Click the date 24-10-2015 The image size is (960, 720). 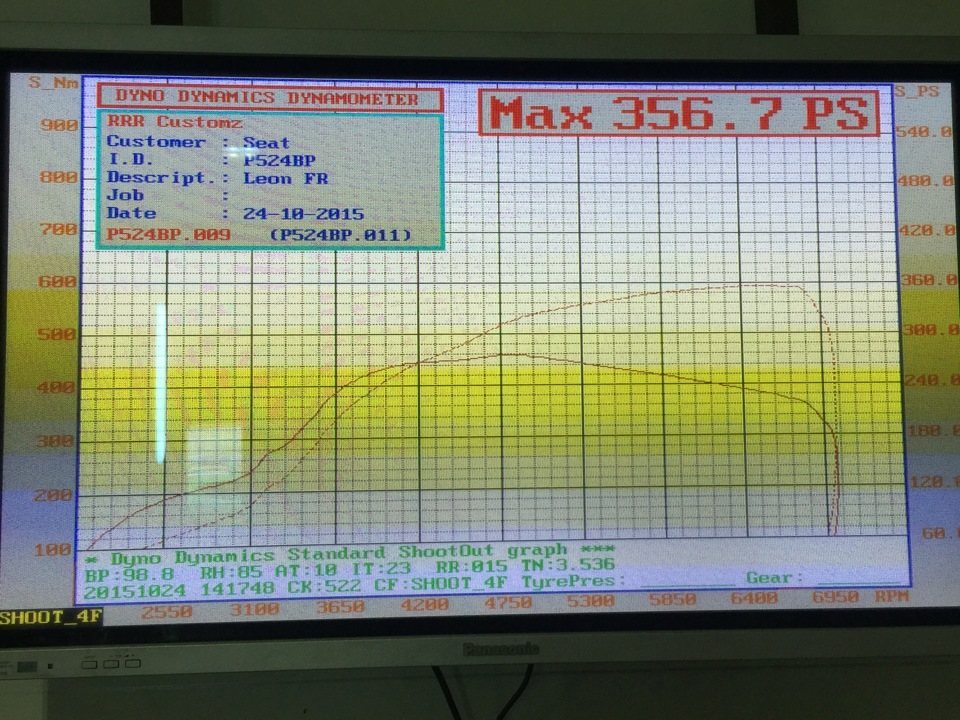303,214
